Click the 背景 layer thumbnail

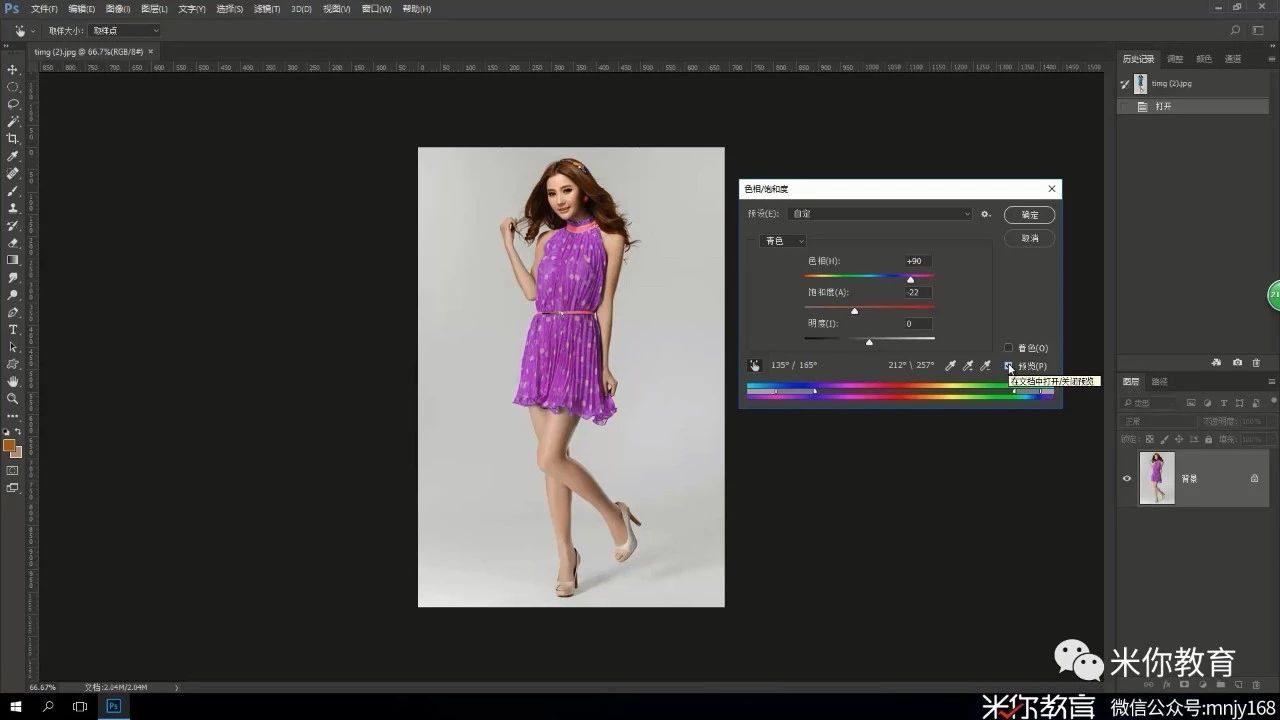tap(1157, 478)
